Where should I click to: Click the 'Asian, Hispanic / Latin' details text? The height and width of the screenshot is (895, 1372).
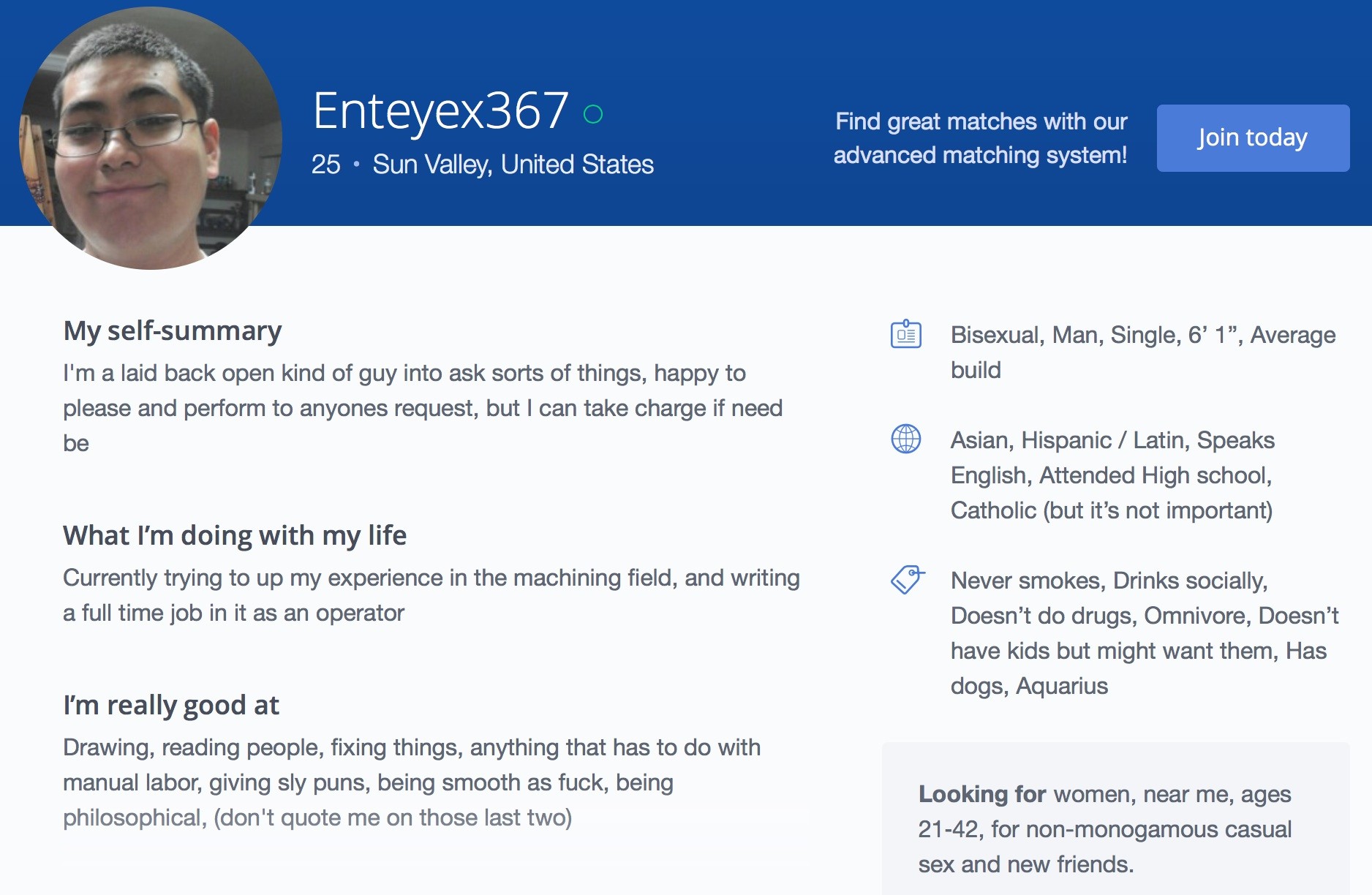pyautogui.click(x=1112, y=475)
